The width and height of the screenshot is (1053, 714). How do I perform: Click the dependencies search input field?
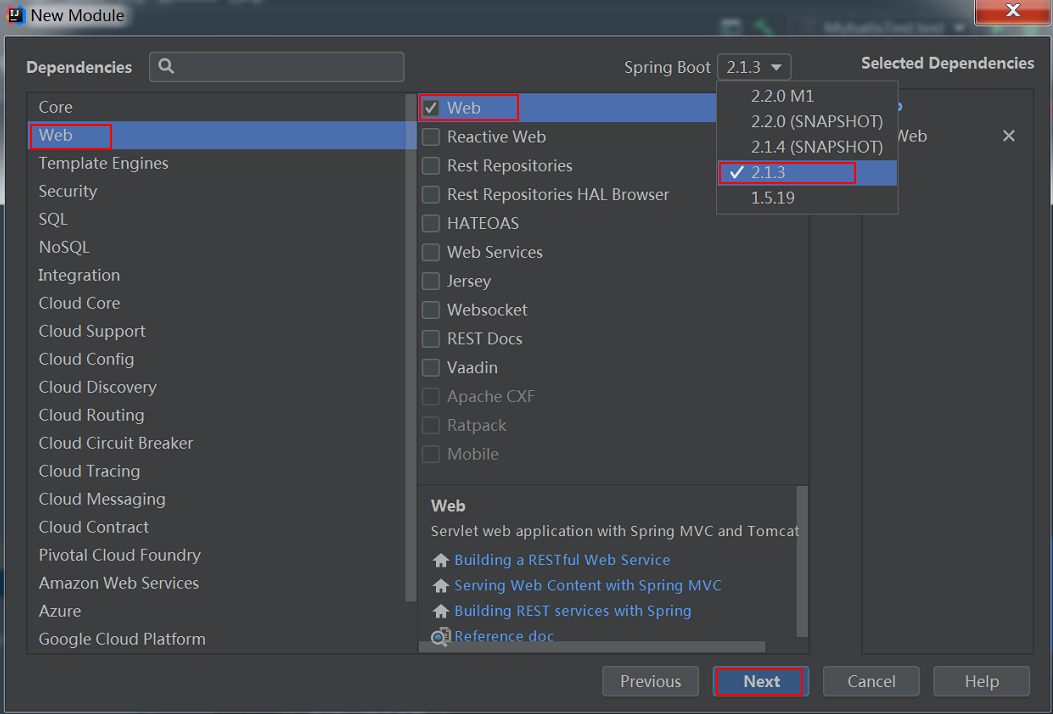coord(277,66)
